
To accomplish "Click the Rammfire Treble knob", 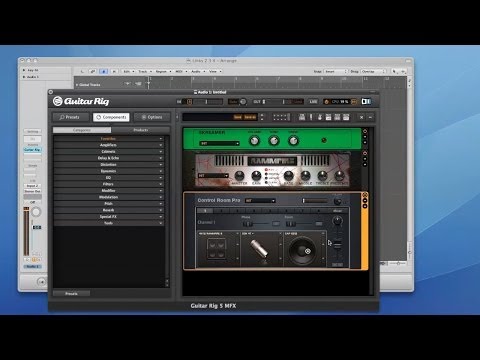I will click(322, 175).
